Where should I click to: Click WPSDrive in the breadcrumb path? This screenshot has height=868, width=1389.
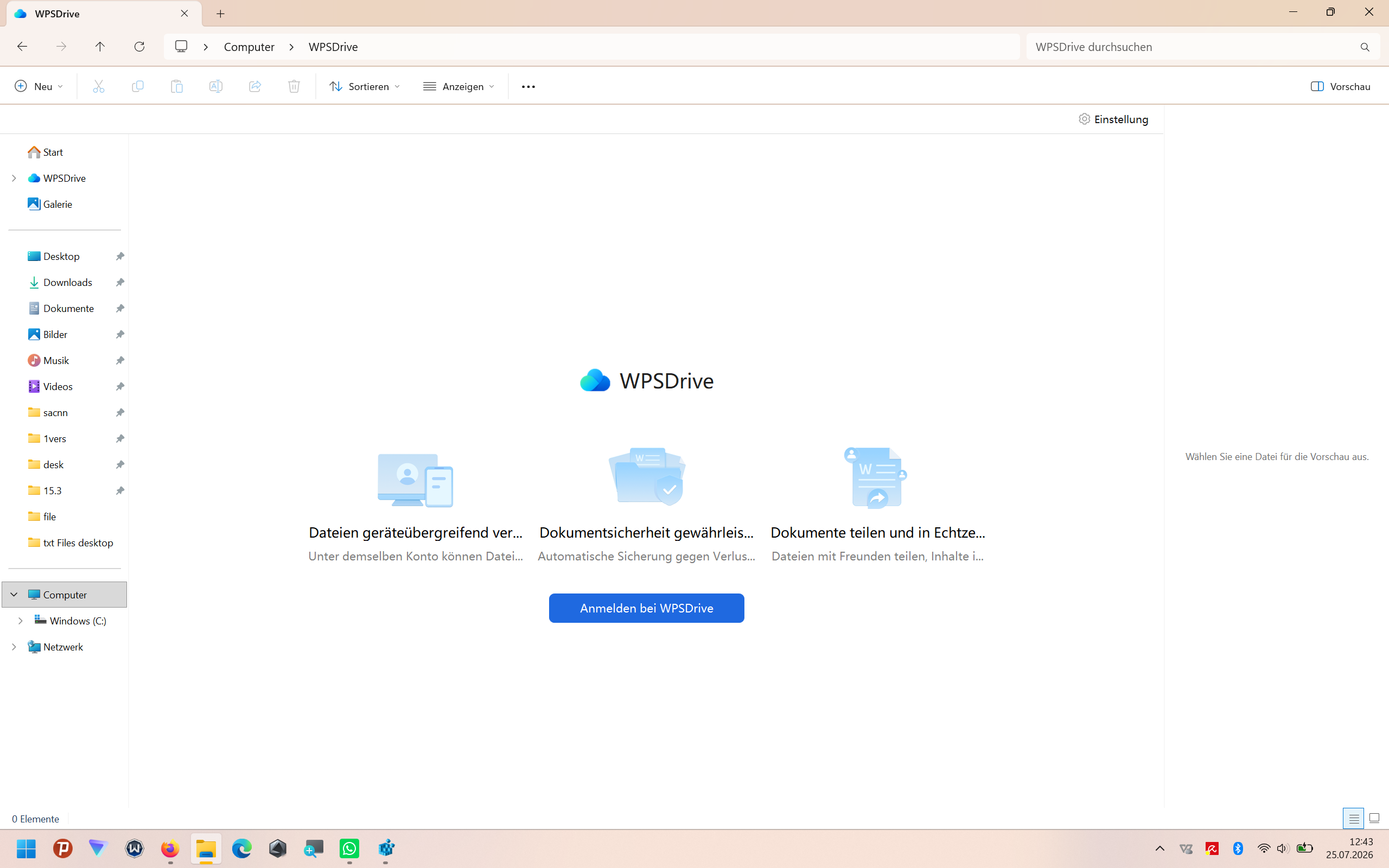click(333, 47)
